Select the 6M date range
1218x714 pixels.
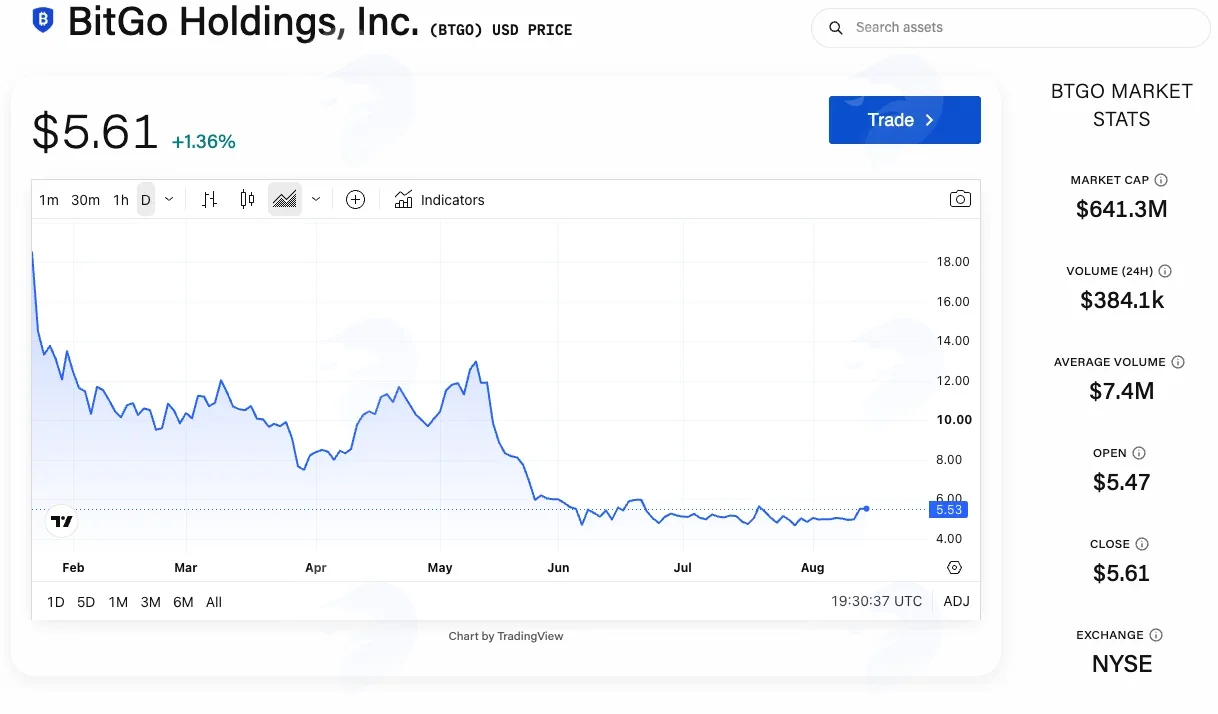(183, 602)
